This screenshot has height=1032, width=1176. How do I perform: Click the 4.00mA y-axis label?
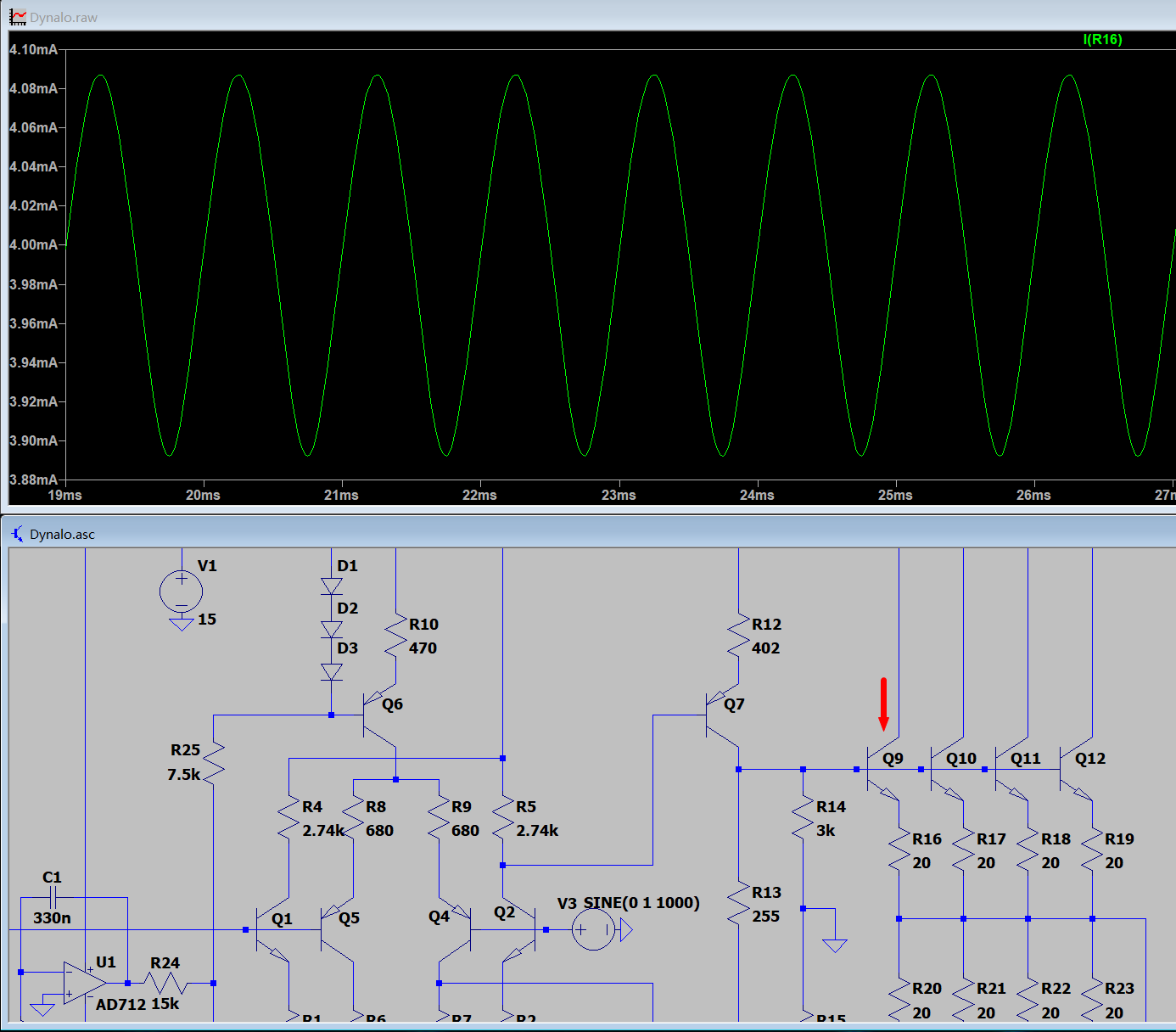pyautogui.click(x=34, y=244)
